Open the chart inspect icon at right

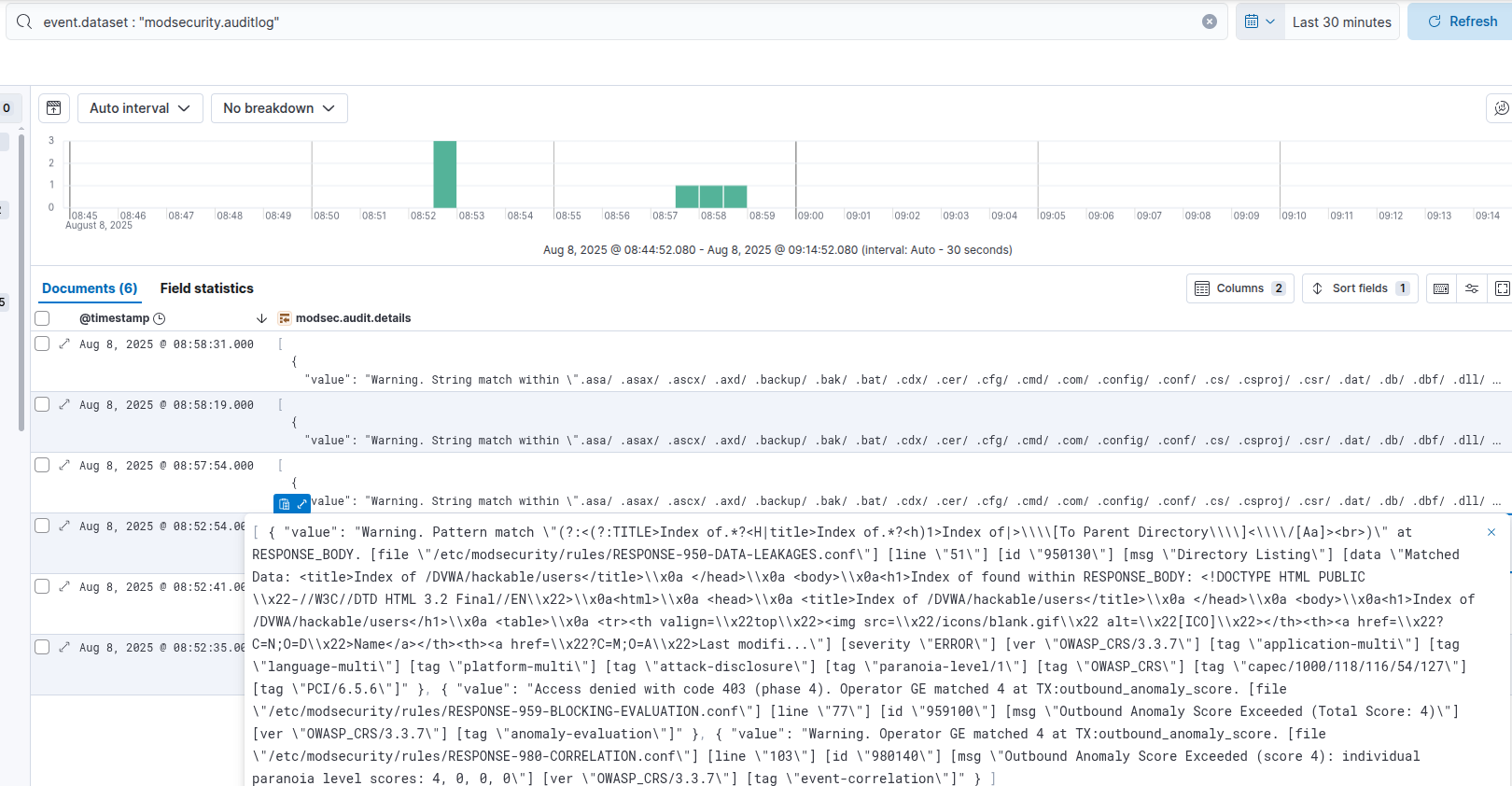(1501, 108)
